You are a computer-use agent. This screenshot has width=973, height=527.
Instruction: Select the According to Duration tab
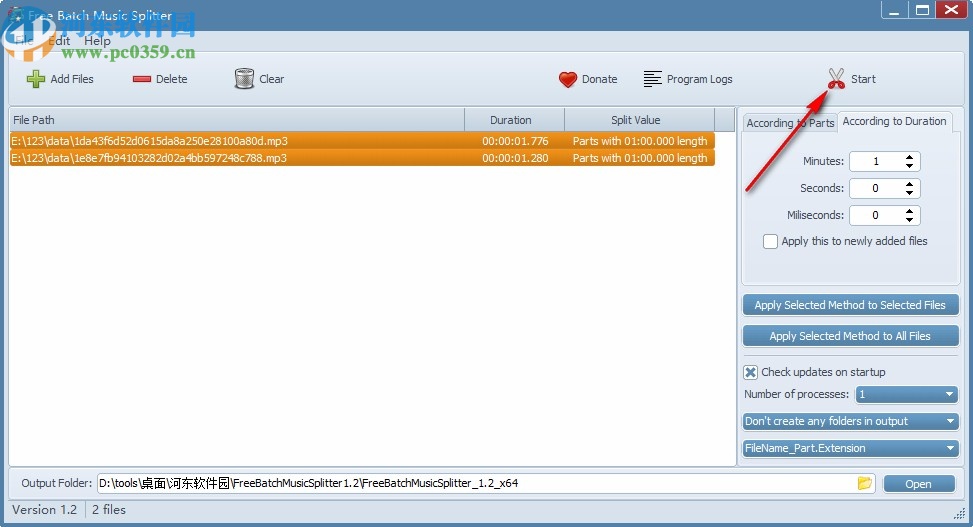[894, 121]
